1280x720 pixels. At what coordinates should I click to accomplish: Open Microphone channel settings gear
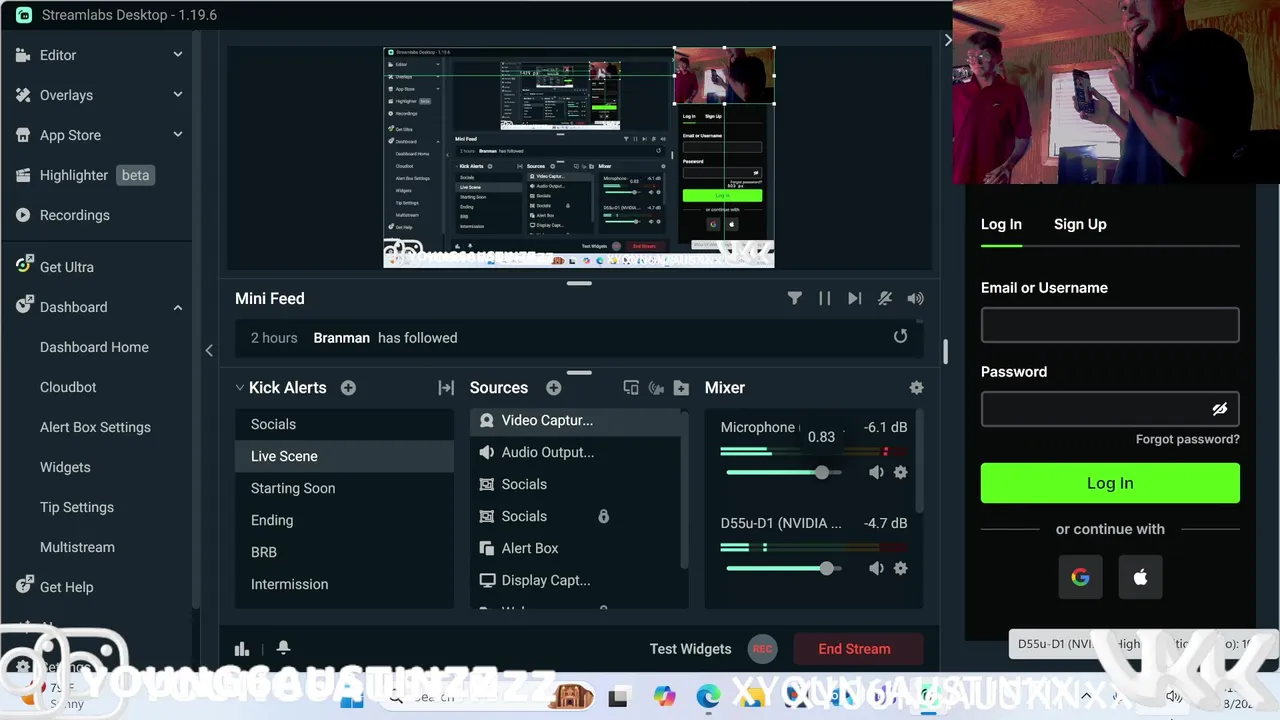click(900, 472)
